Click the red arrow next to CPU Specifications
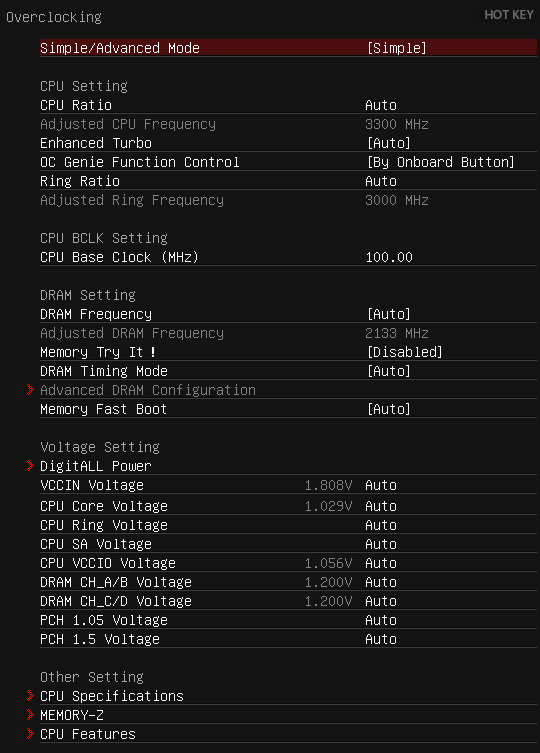Viewport: 540px width, 753px height. point(30,695)
